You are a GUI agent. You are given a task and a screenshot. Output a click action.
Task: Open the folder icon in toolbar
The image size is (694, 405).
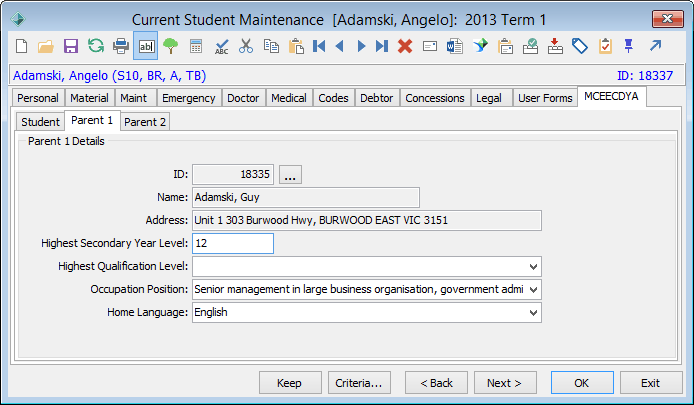(x=46, y=46)
